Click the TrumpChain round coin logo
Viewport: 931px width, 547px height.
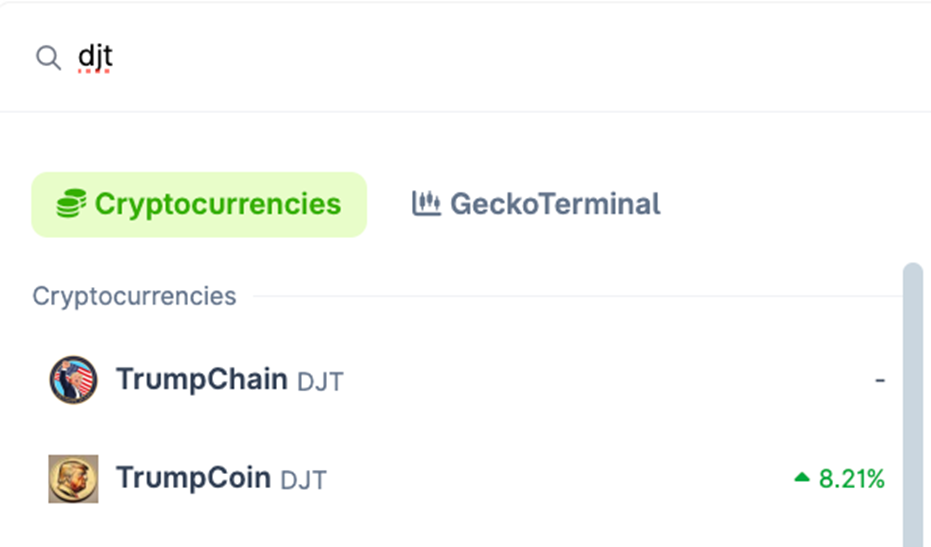(73, 380)
